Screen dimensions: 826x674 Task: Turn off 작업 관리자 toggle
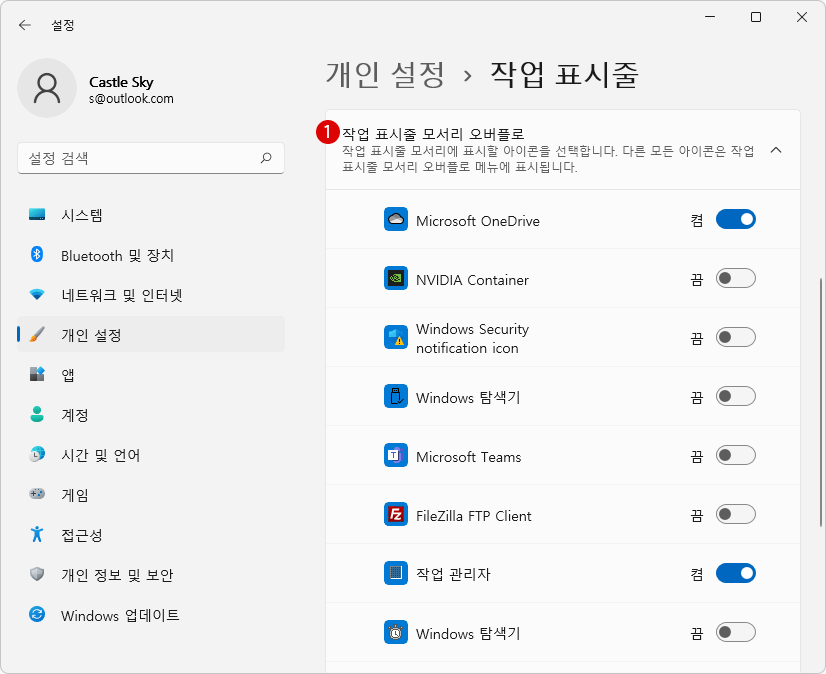(735, 573)
